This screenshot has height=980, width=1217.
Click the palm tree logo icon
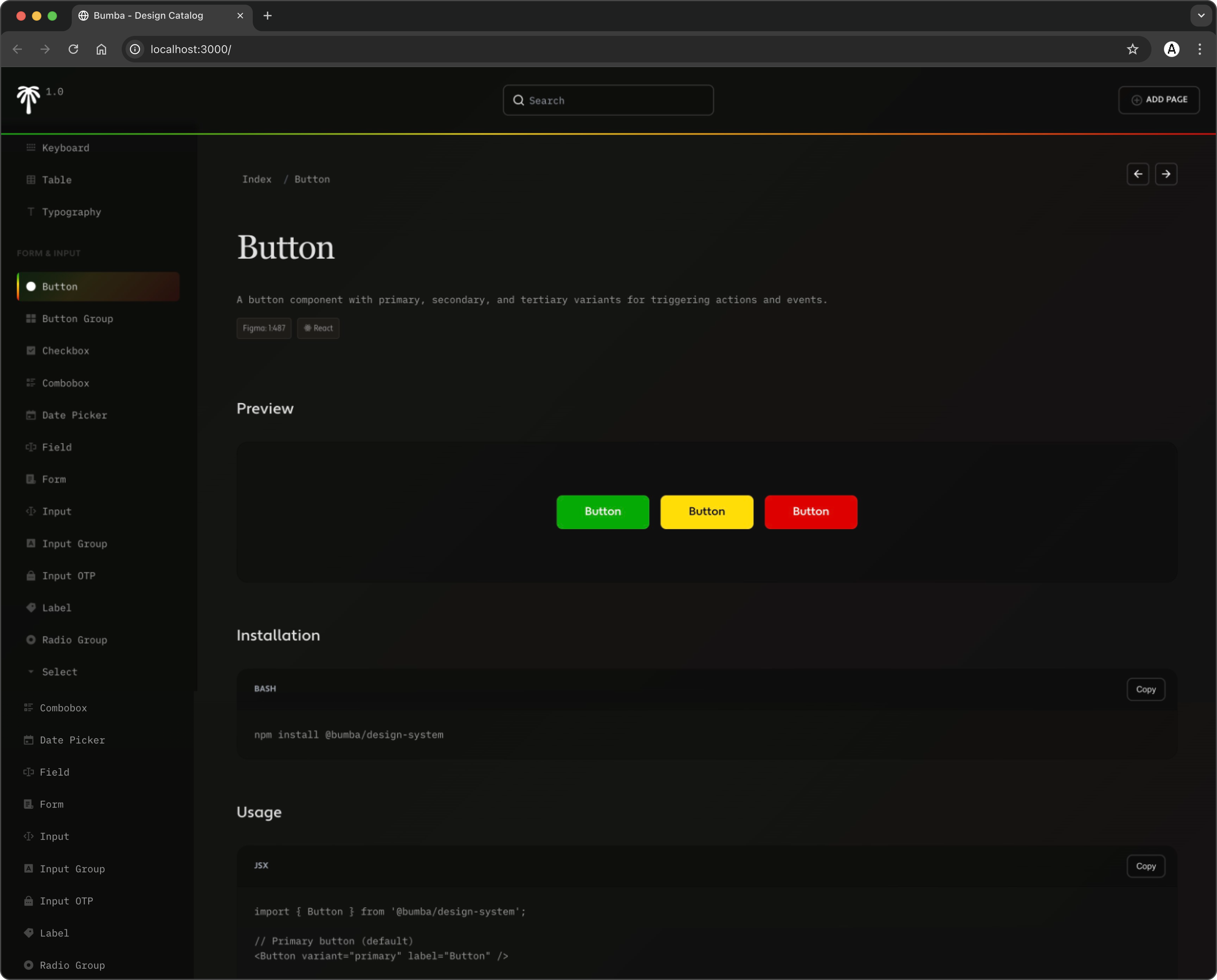28,100
